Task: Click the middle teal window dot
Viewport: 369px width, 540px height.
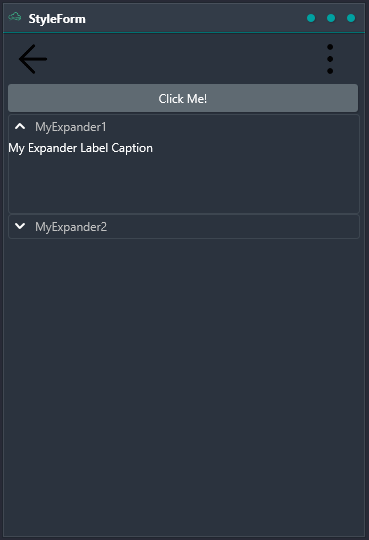Action: [x=331, y=18]
